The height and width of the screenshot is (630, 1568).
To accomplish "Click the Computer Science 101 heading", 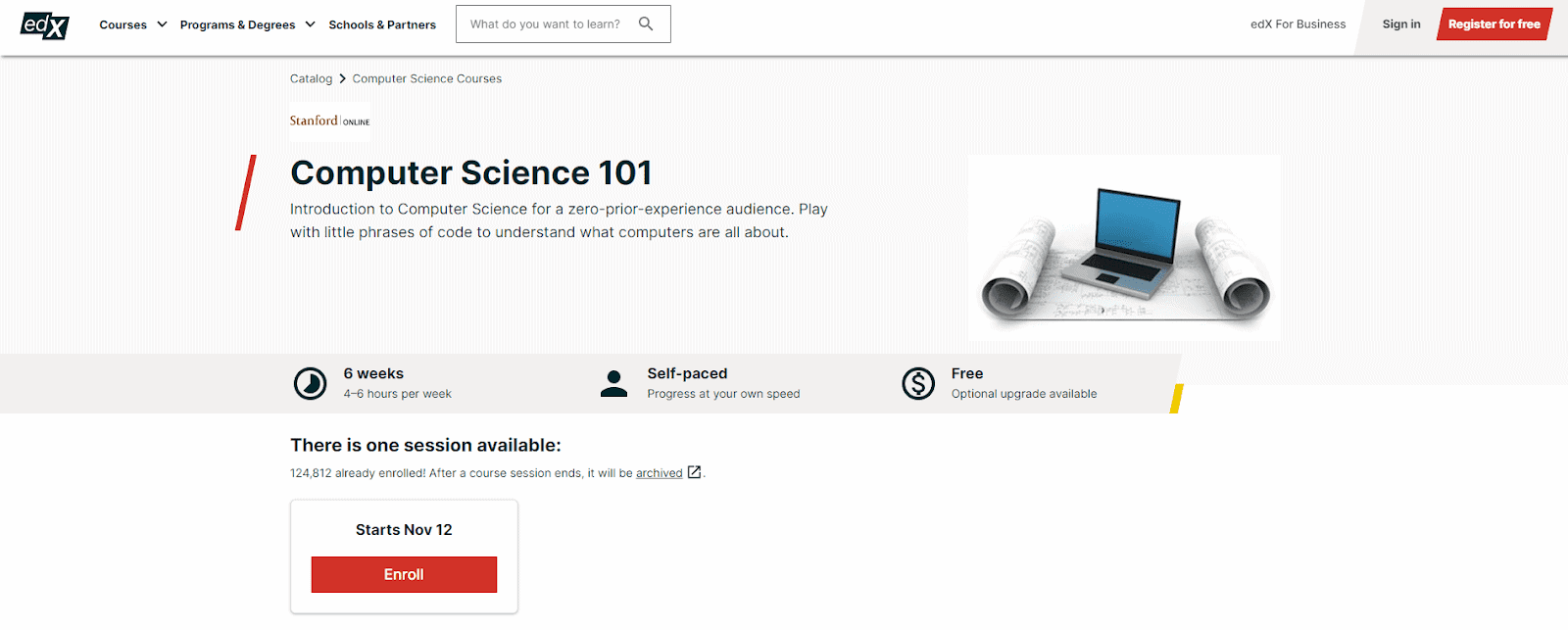I will (470, 172).
